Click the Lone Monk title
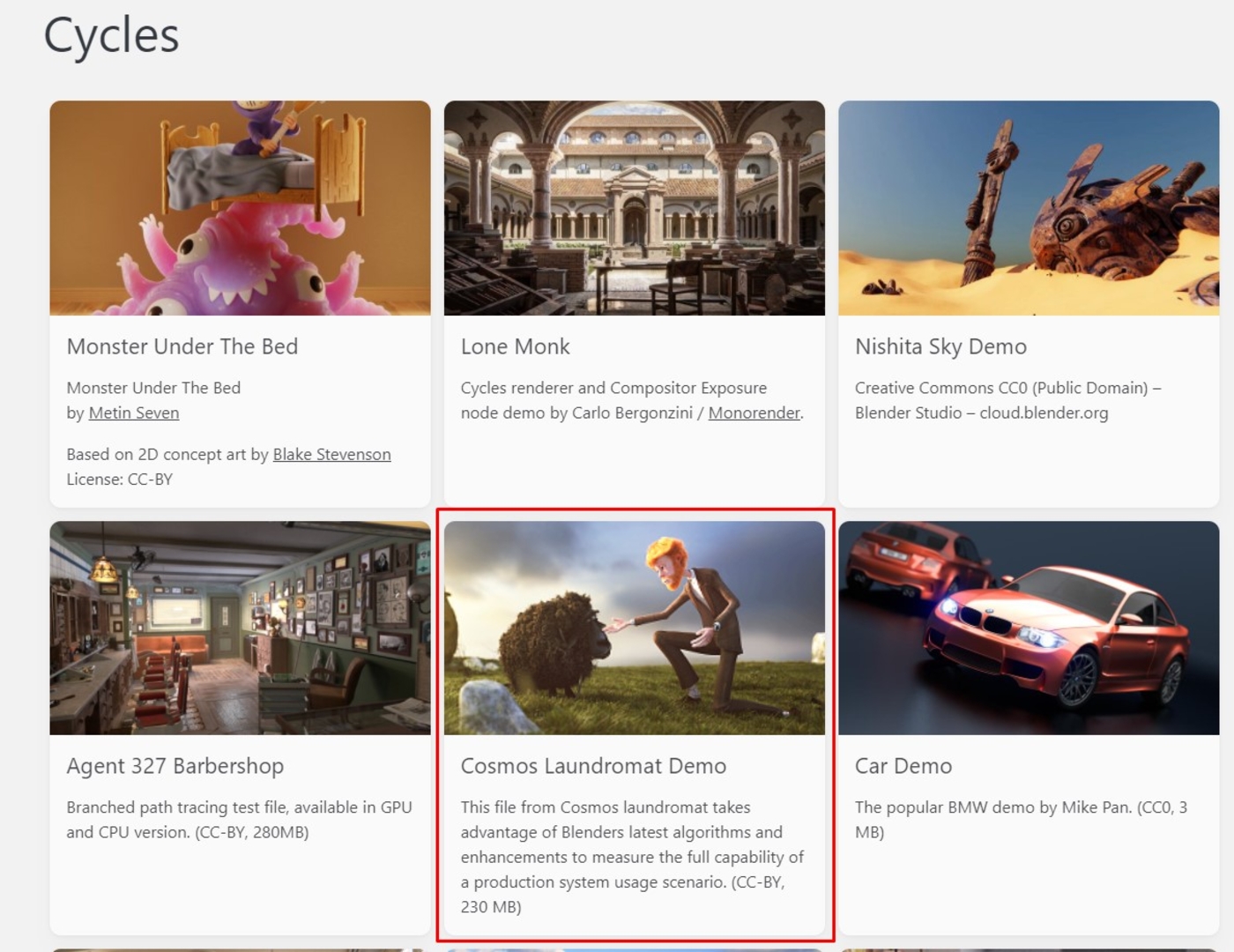Image resolution: width=1234 pixels, height=952 pixels. 516,346
